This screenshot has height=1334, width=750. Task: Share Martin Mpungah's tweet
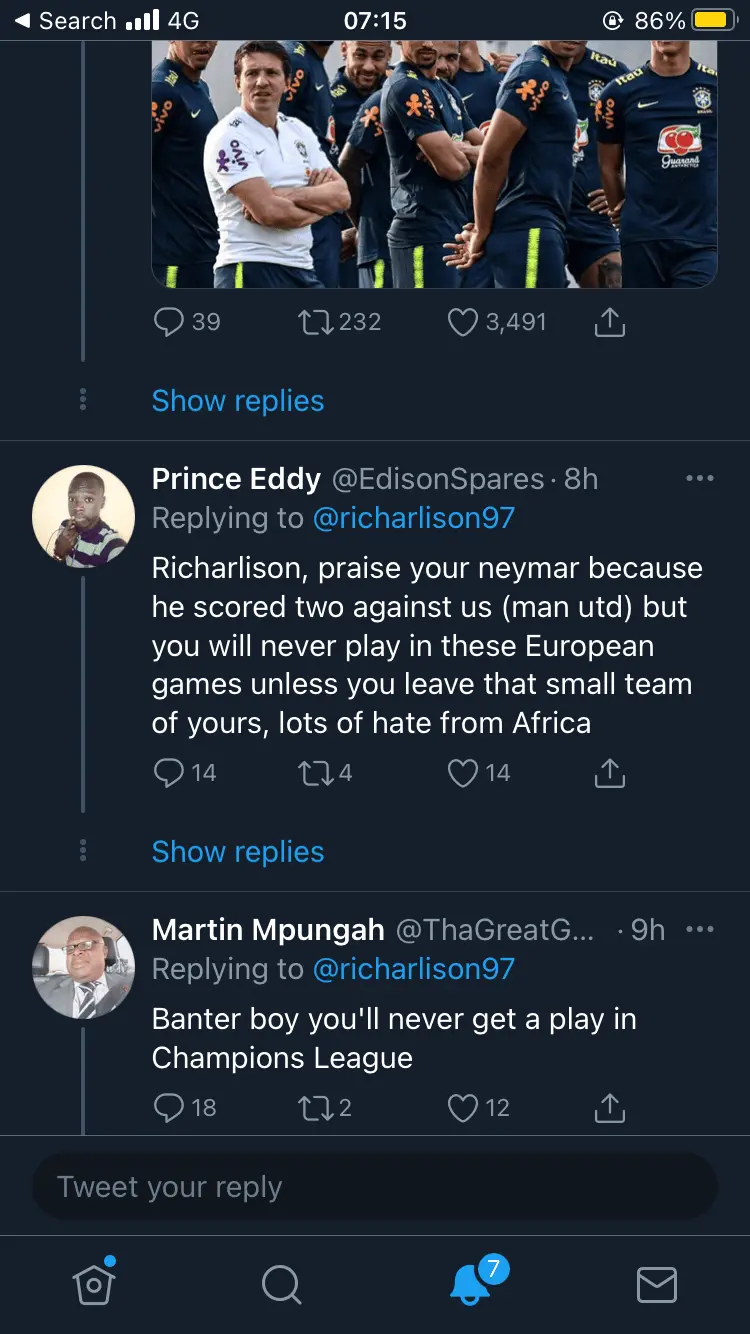point(609,1107)
